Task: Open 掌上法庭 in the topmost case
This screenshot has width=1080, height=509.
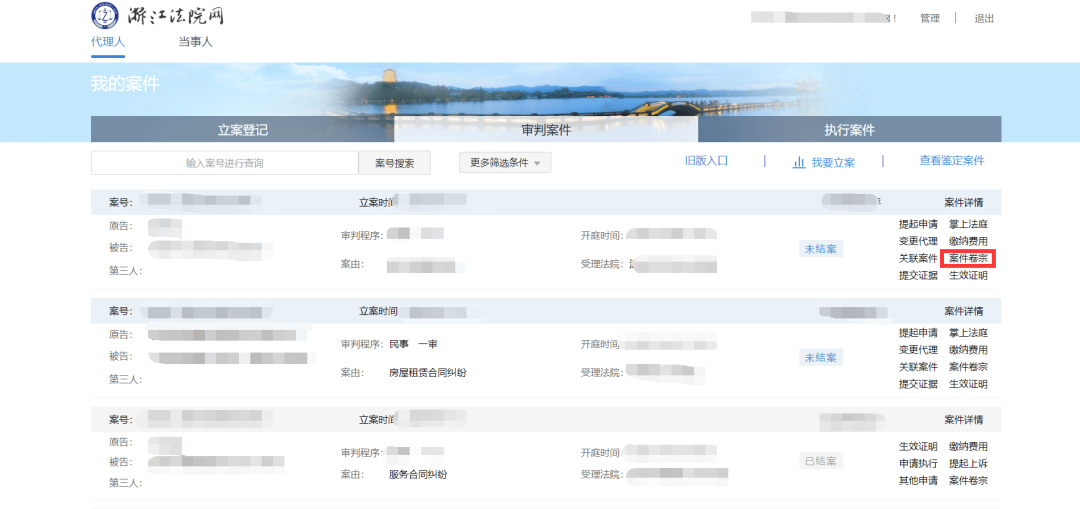Action: [x=968, y=224]
